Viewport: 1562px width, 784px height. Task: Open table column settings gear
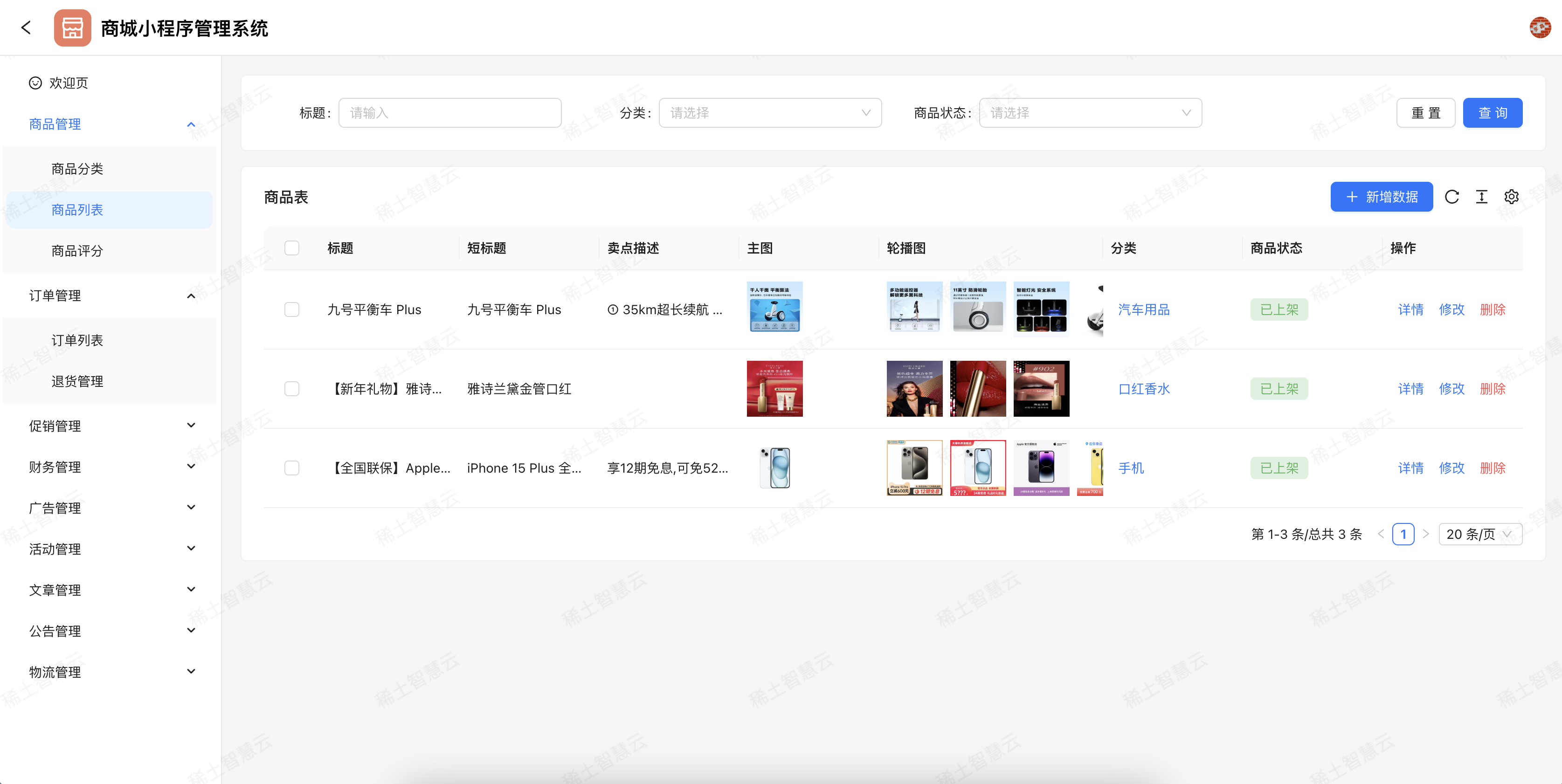pyautogui.click(x=1511, y=197)
